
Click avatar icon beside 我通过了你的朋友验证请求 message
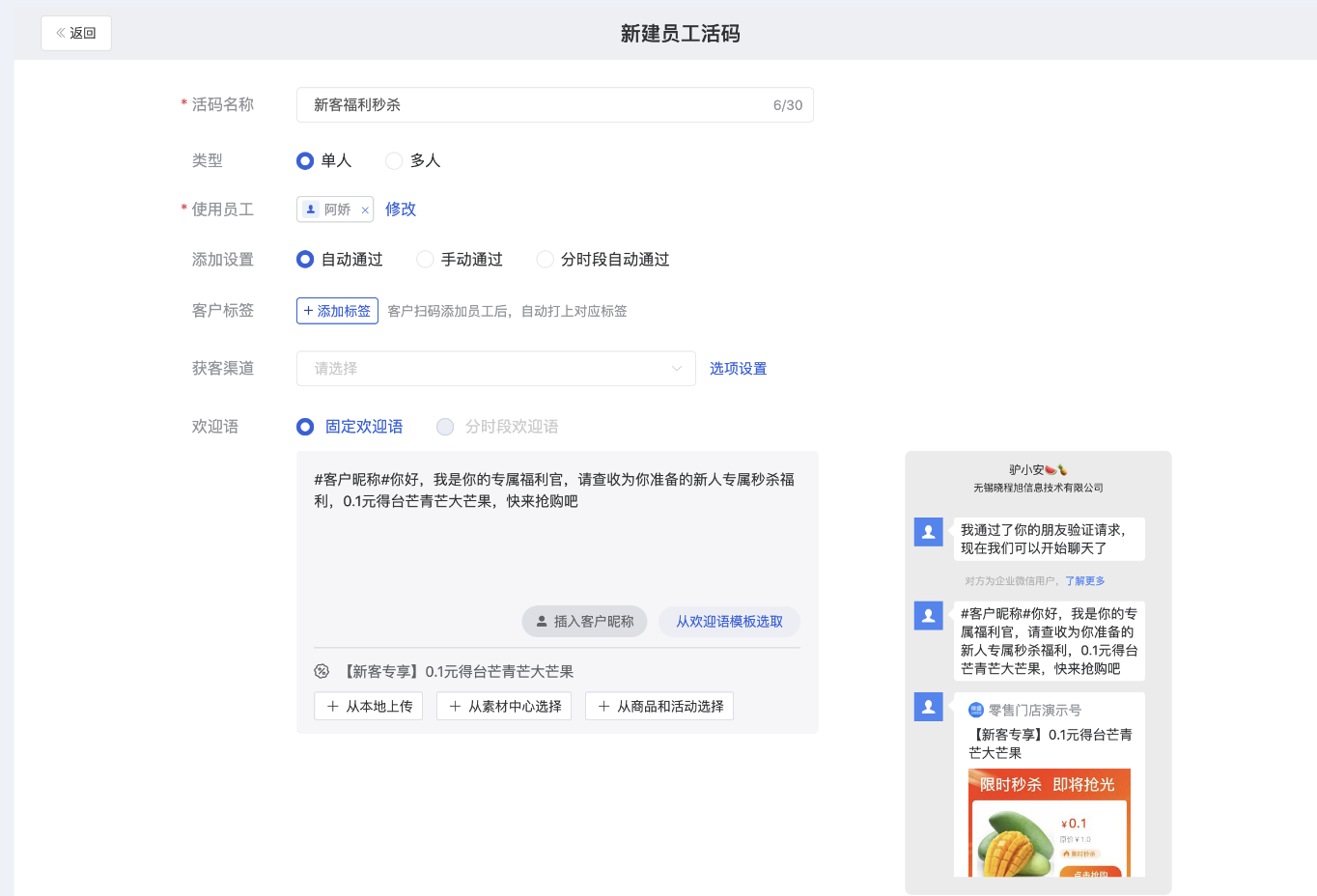[x=929, y=531]
